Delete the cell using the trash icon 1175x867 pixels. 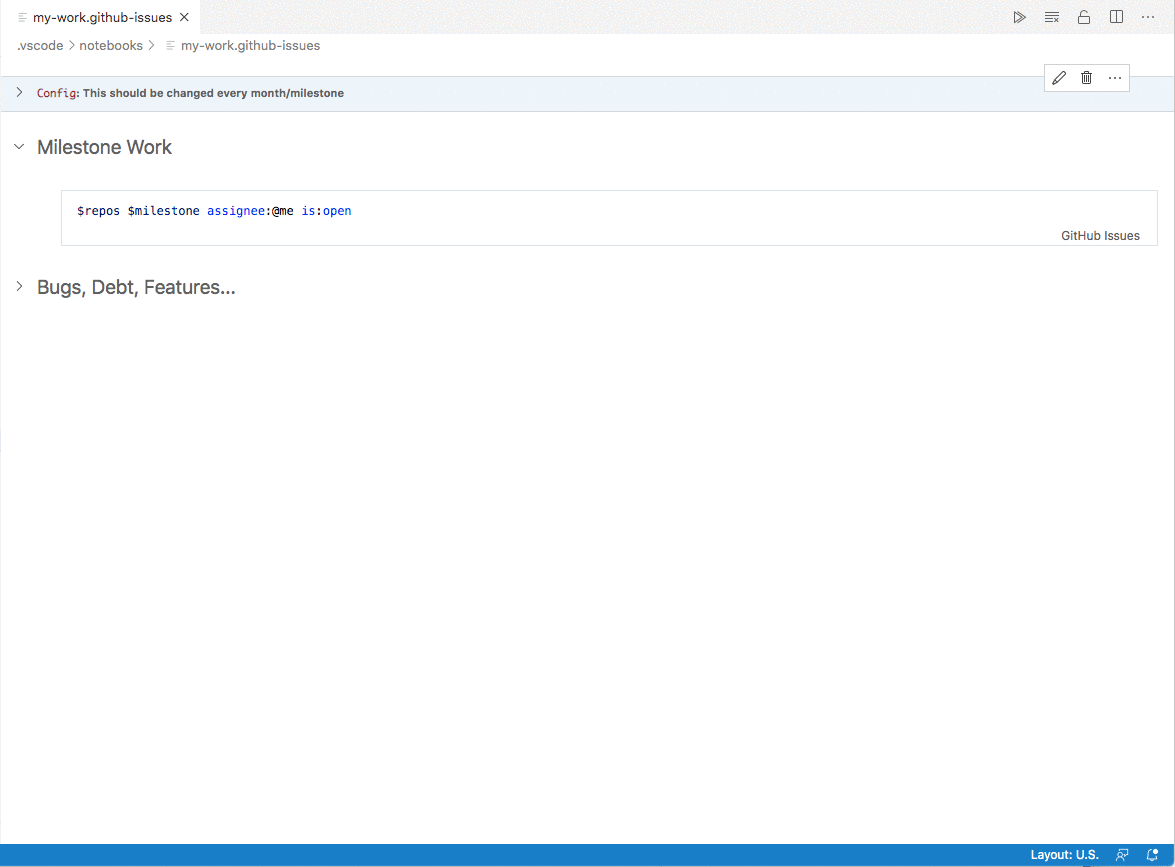point(1086,77)
